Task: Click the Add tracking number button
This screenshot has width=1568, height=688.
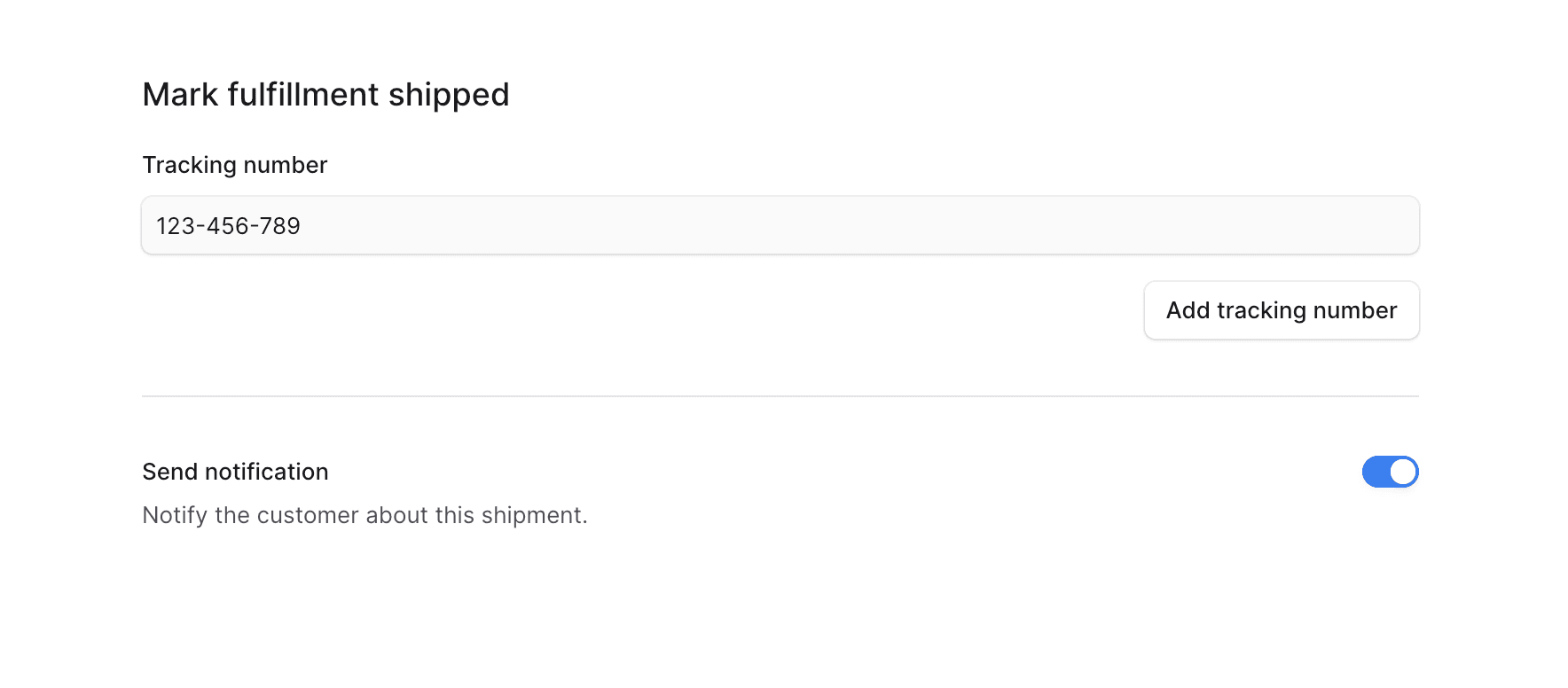Action: click(x=1281, y=310)
